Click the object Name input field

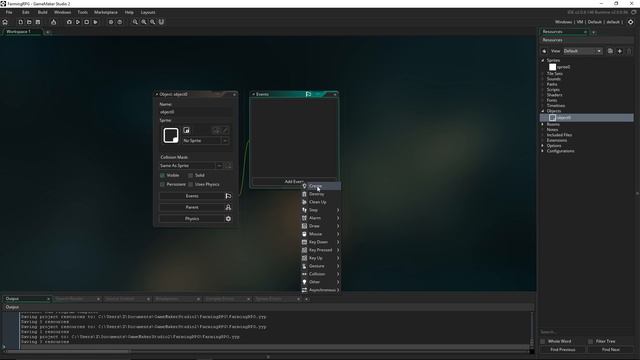tap(196, 112)
